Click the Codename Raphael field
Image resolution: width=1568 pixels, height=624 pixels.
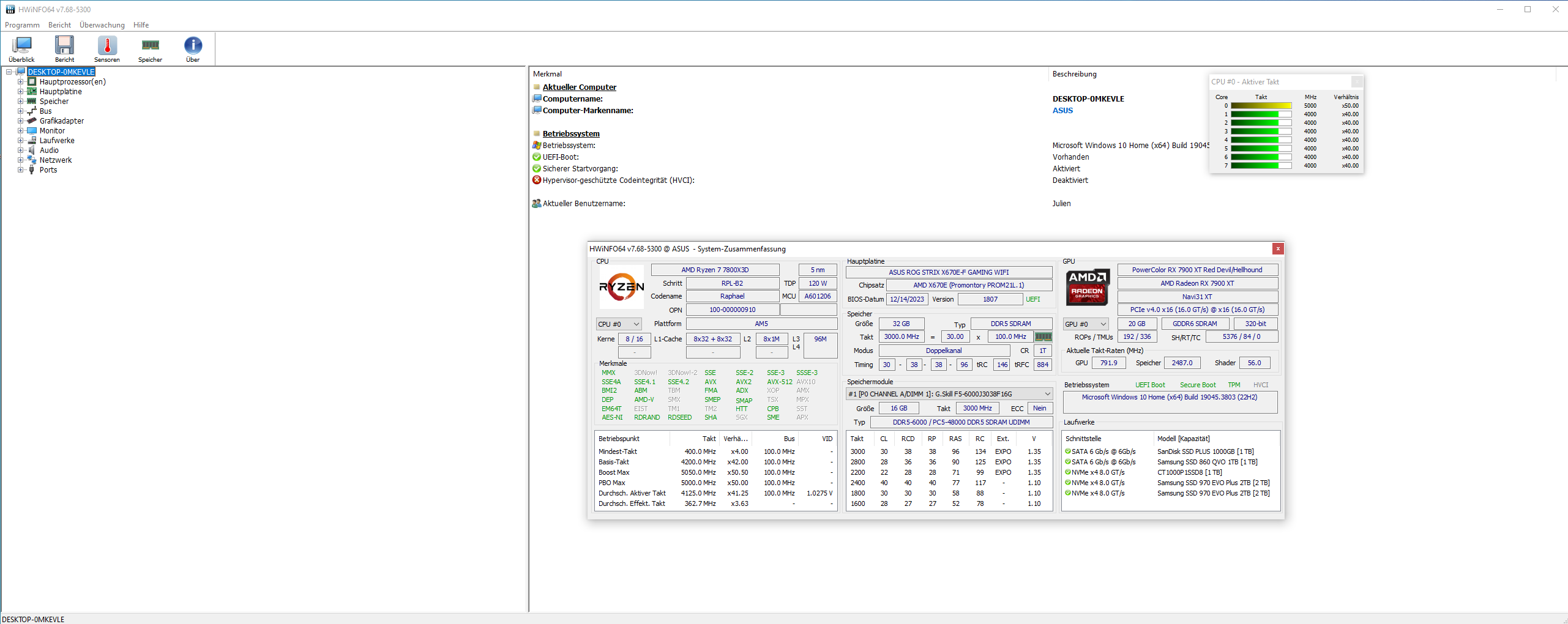tap(732, 296)
